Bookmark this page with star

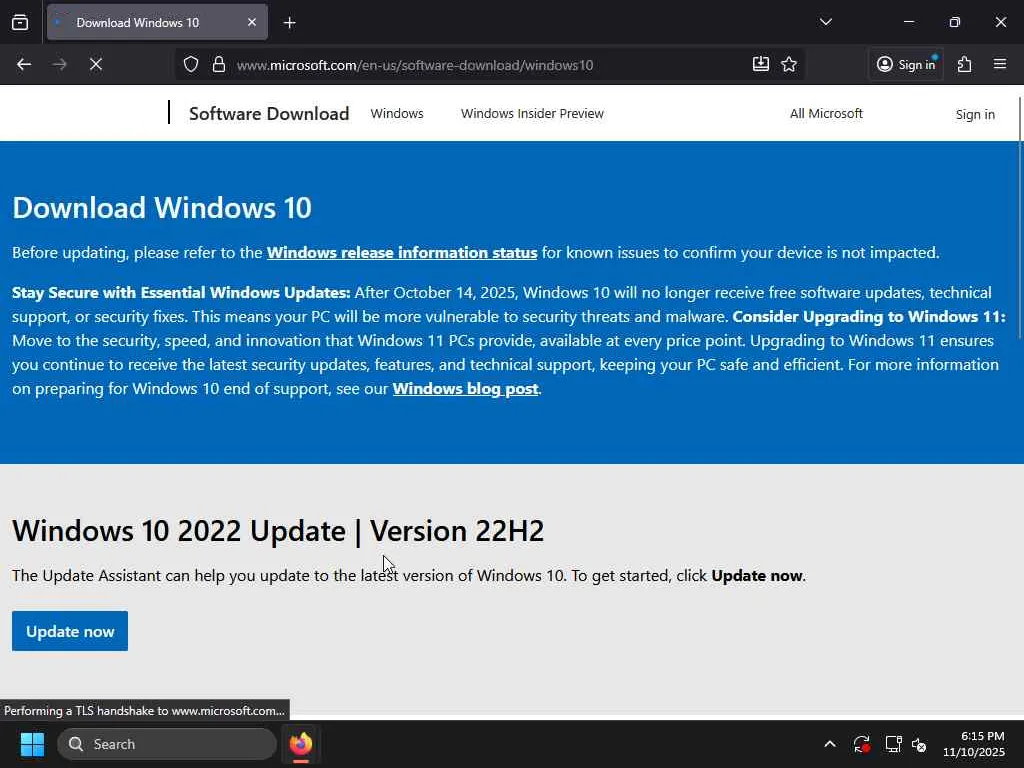tap(789, 64)
